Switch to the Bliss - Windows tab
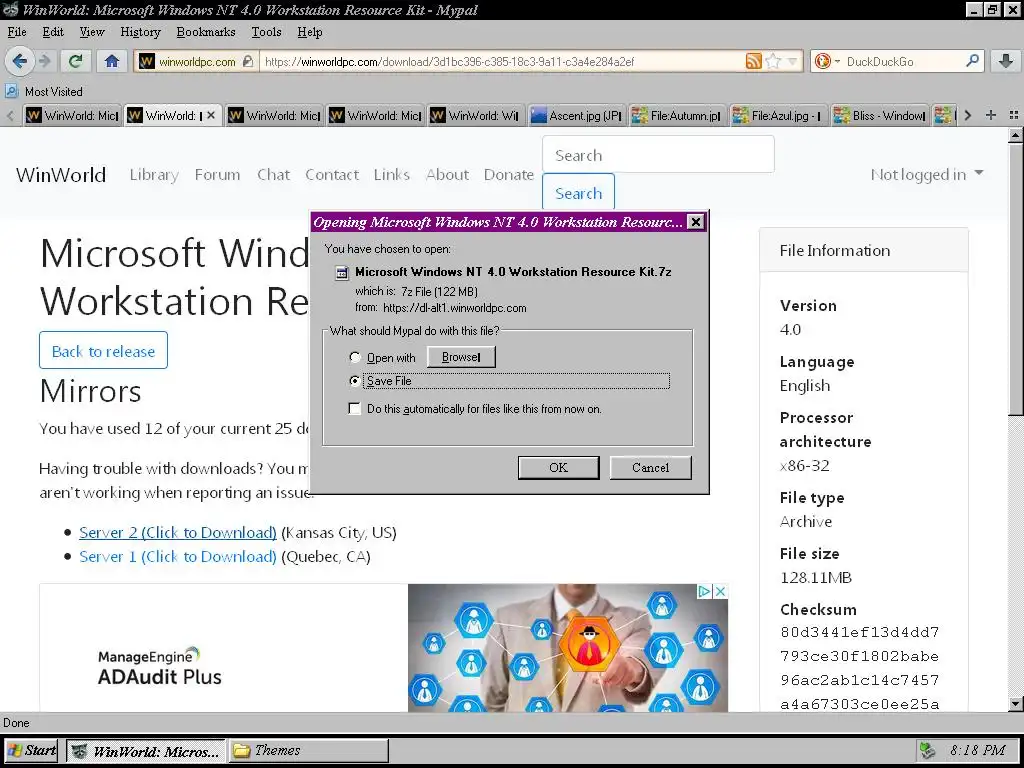 click(x=880, y=116)
